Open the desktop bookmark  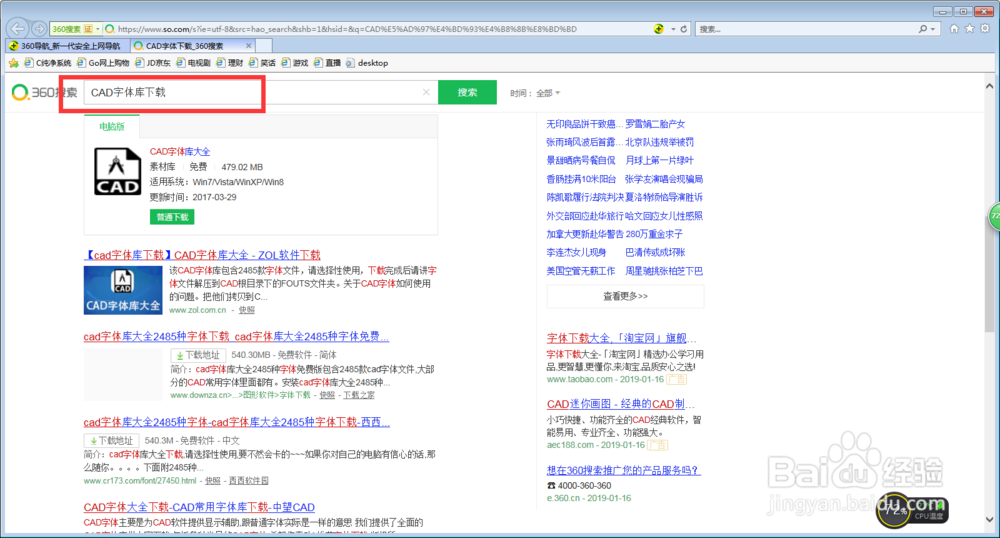tap(367, 63)
